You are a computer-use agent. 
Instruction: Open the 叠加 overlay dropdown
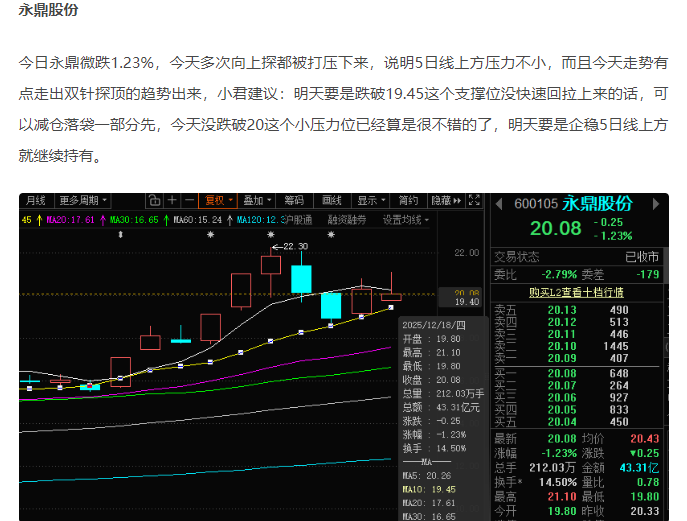(x=257, y=201)
